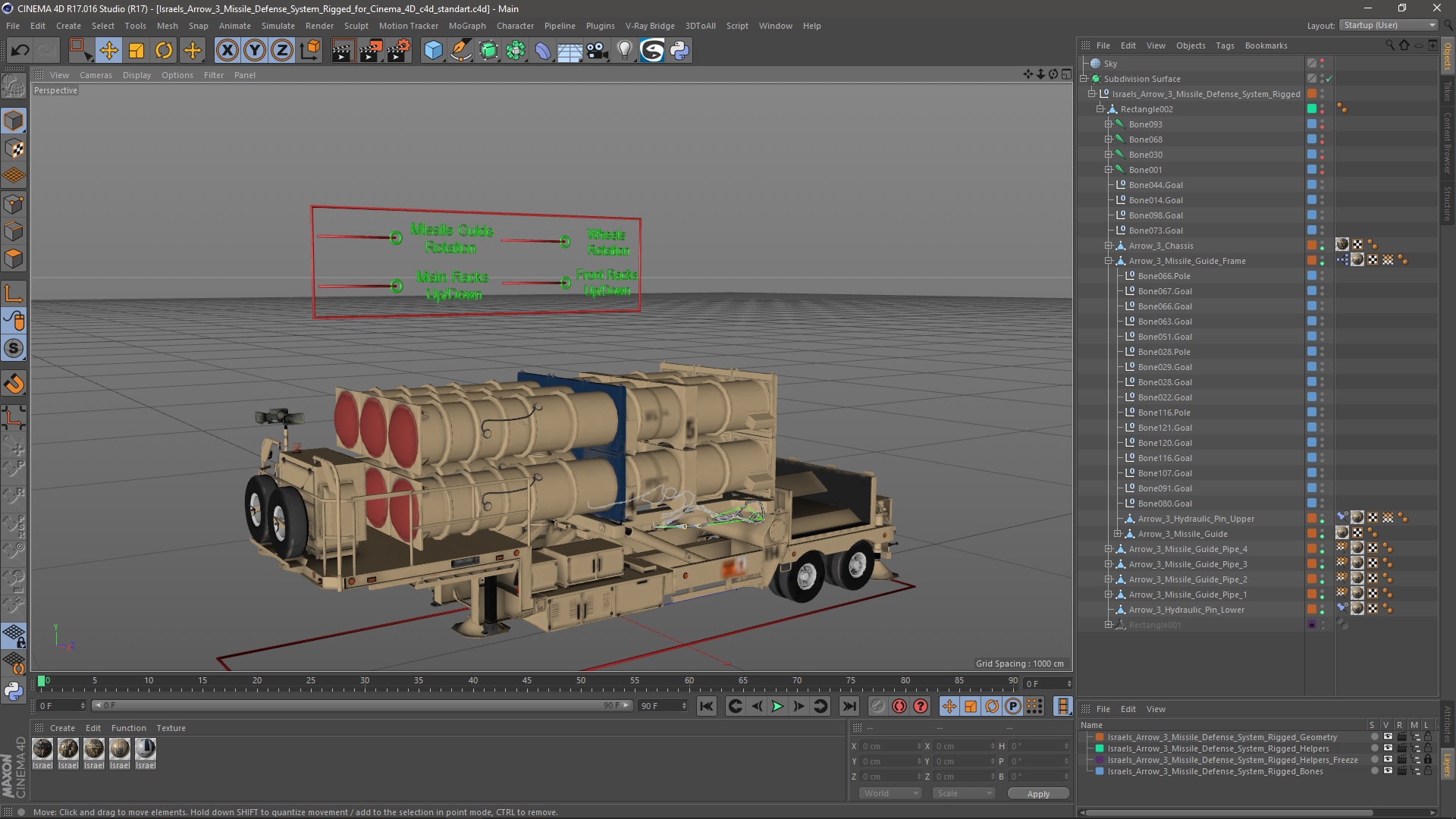The height and width of the screenshot is (819, 1456).
Task: Add Cube primitive object icon
Action: (433, 51)
